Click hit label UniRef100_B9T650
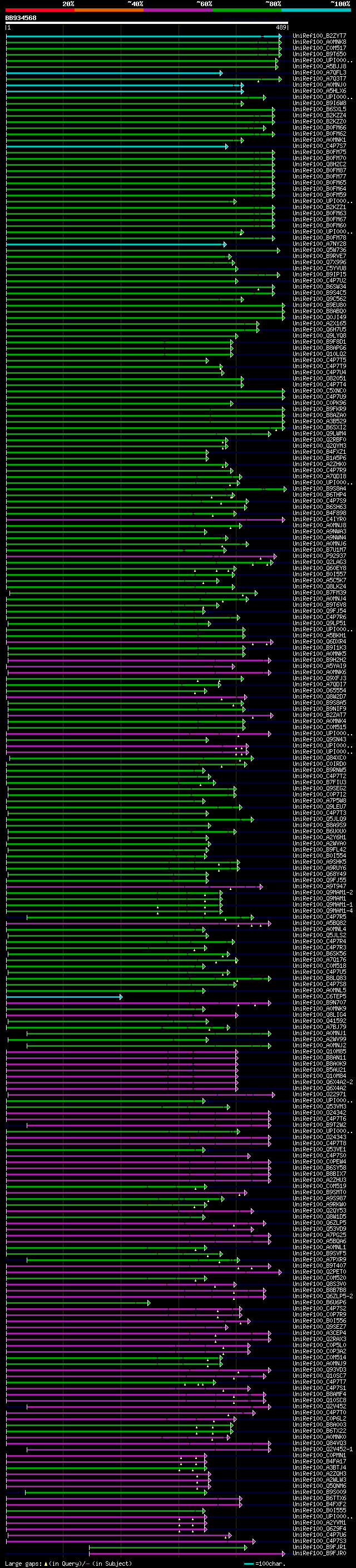The image size is (356, 1568). click(x=319, y=54)
